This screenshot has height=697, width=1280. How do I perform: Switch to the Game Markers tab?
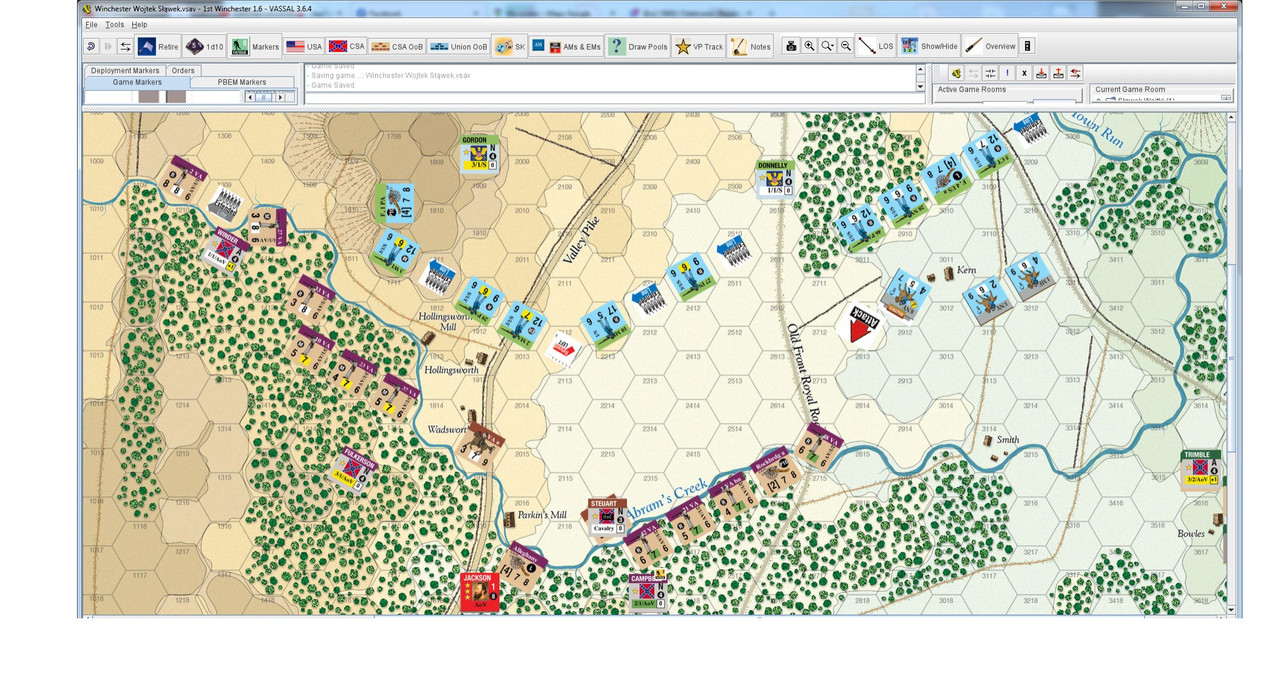[137, 83]
